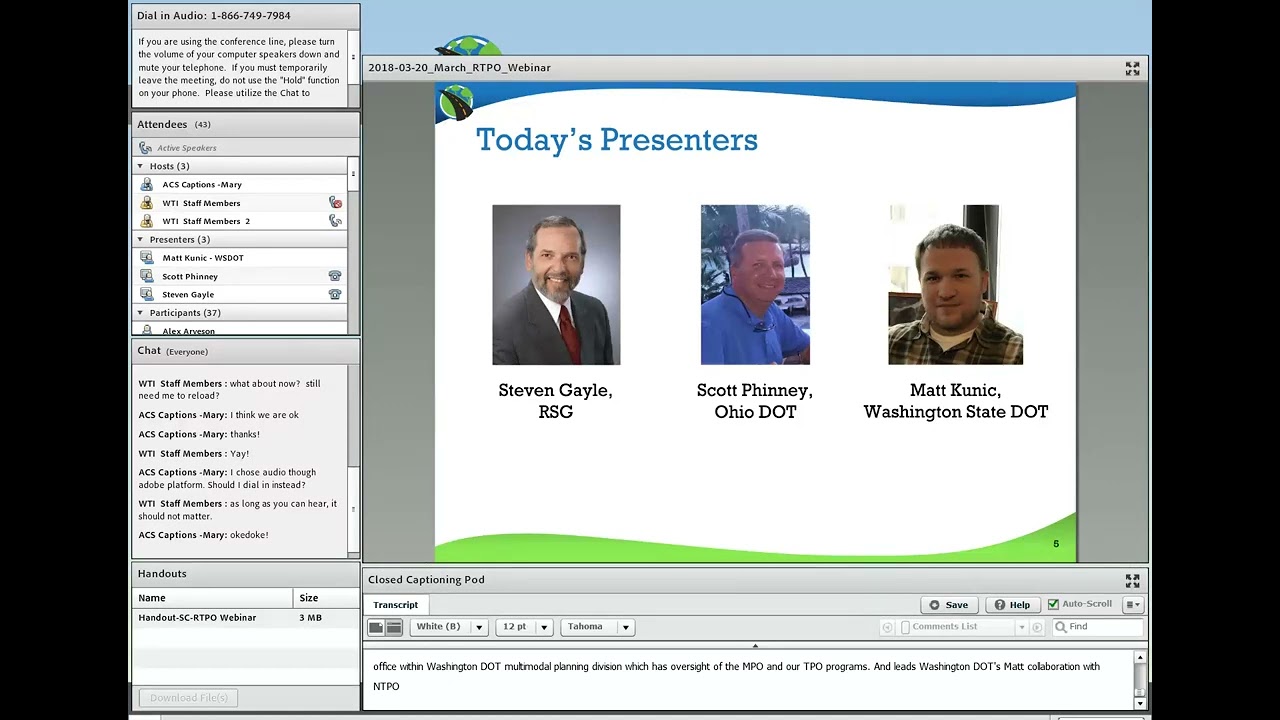Select Handout-SC-RTPO Webinar file in Handouts
This screenshot has height=720, width=1280.
point(245,618)
